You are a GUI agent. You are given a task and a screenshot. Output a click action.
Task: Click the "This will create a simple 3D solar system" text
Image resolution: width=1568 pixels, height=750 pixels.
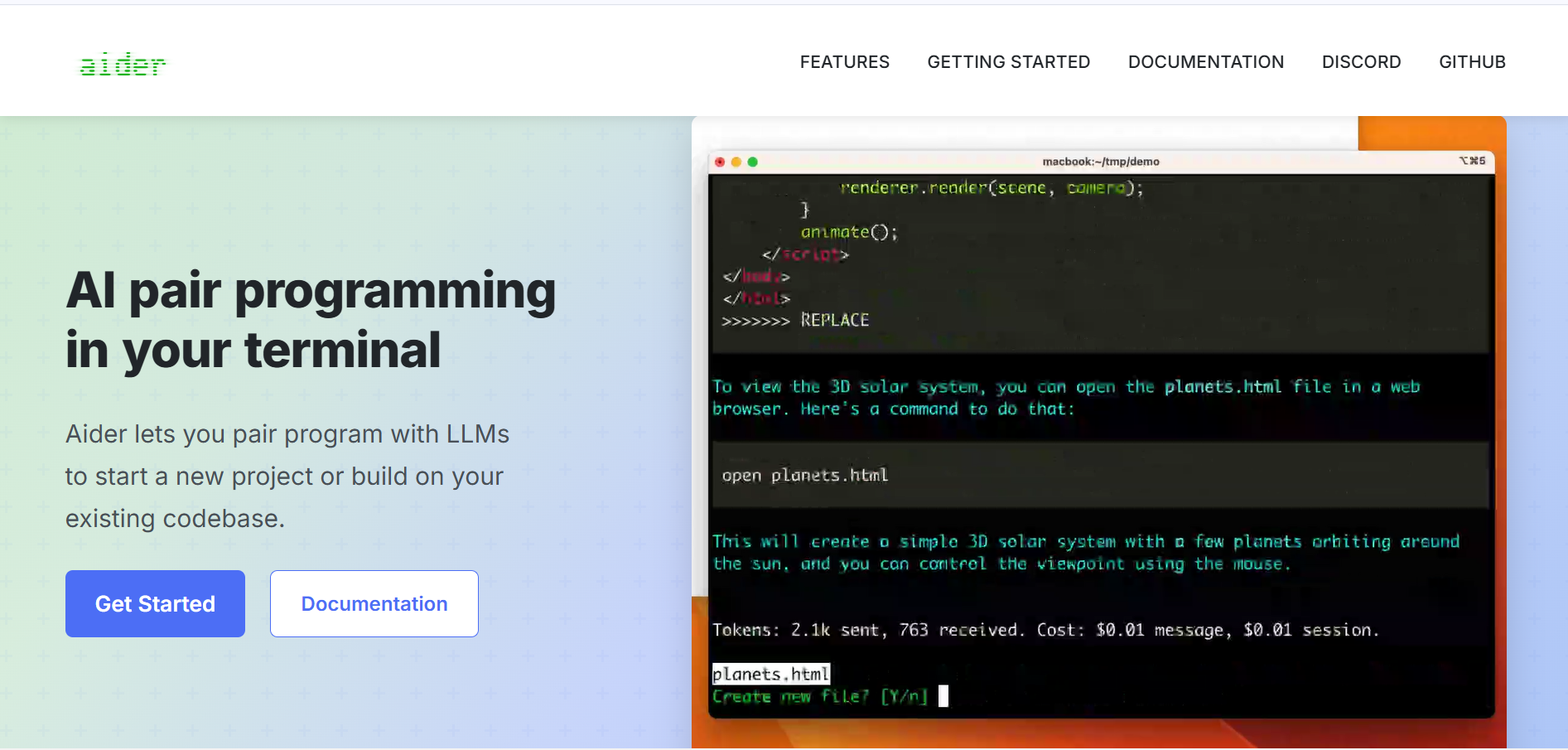point(1086,553)
